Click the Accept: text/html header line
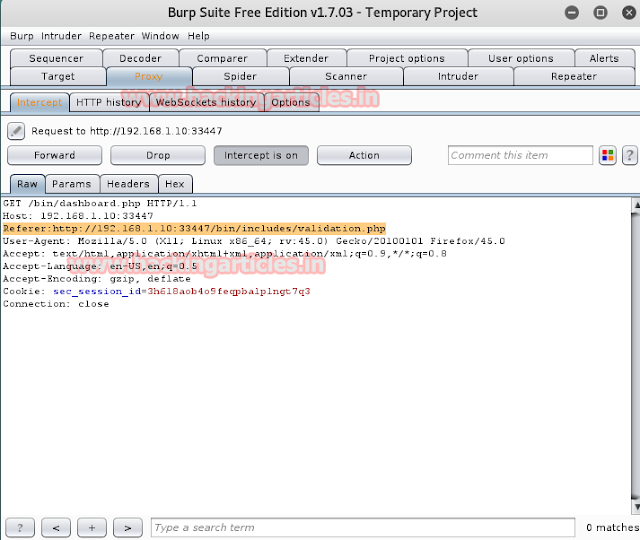The height and width of the screenshot is (540, 640). click(x=224, y=254)
